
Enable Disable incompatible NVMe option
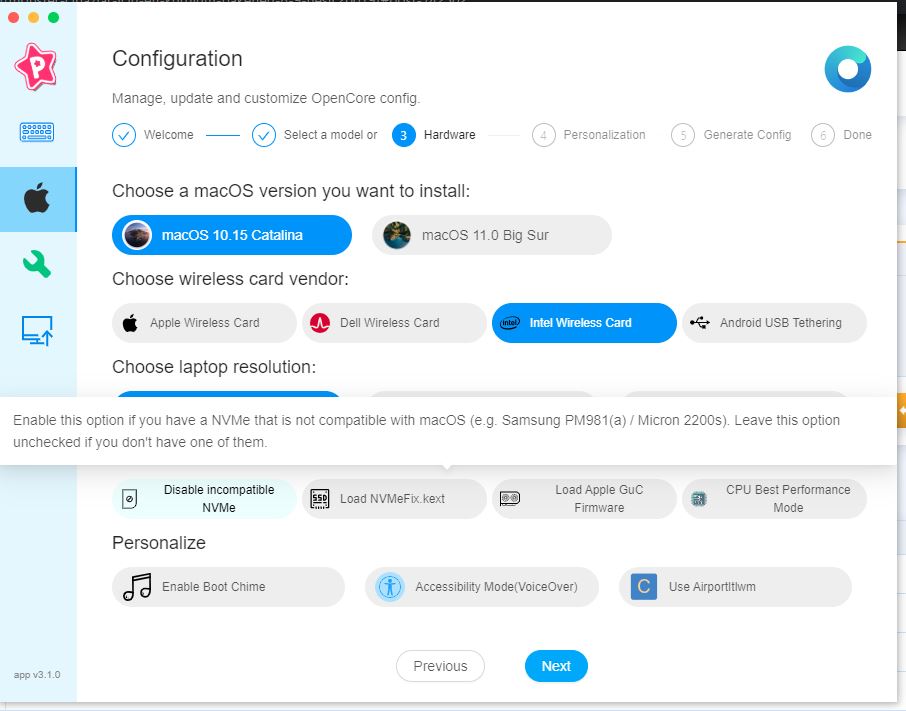click(x=204, y=498)
